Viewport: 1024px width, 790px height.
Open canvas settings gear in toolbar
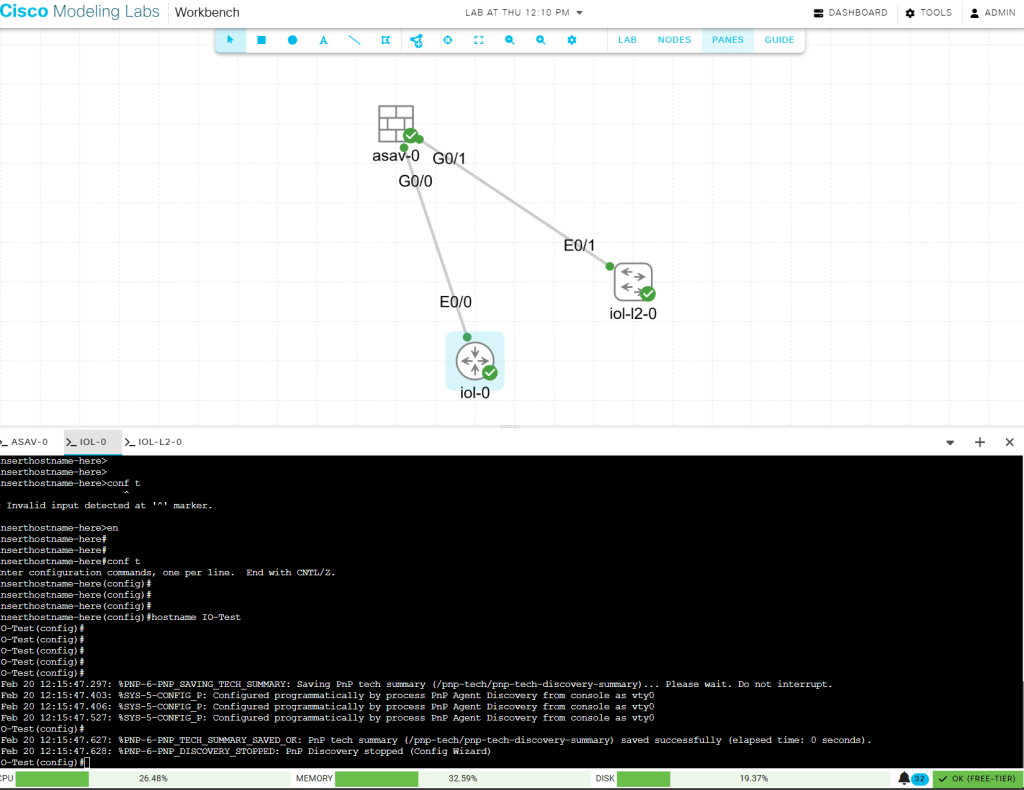[x=572, y=40]
